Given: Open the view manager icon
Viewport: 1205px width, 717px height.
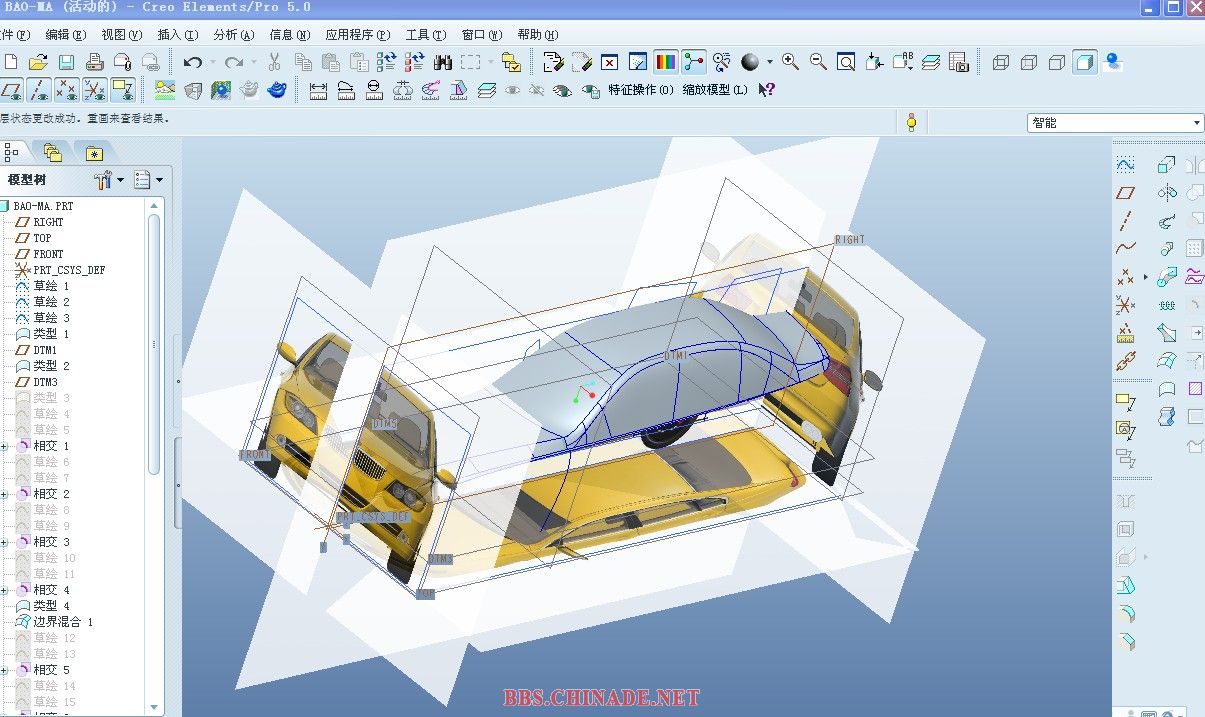Looking at the screenshot, I should pyautogui.click(x=959, y=62).
